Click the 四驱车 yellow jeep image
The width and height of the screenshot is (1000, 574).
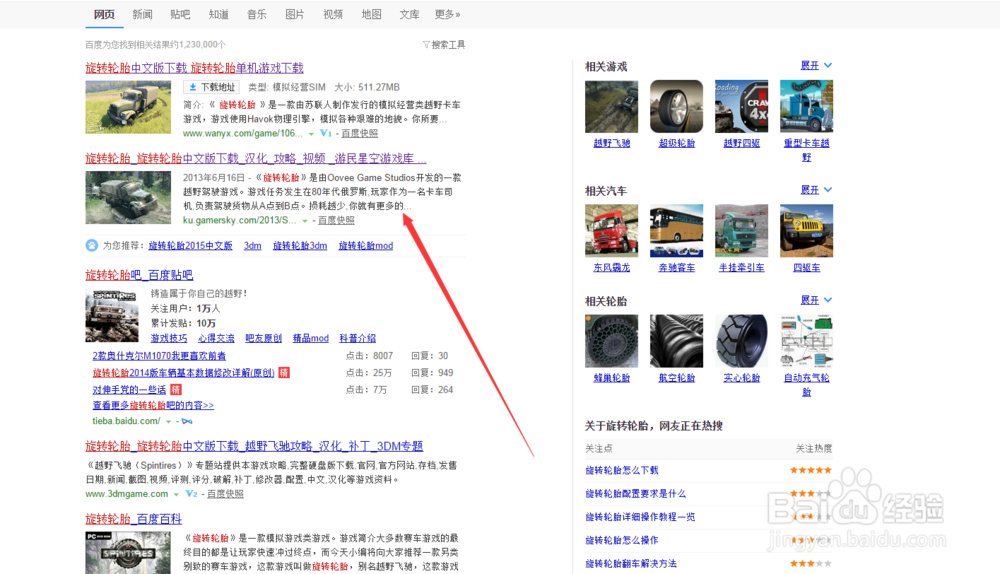point(807,231)
